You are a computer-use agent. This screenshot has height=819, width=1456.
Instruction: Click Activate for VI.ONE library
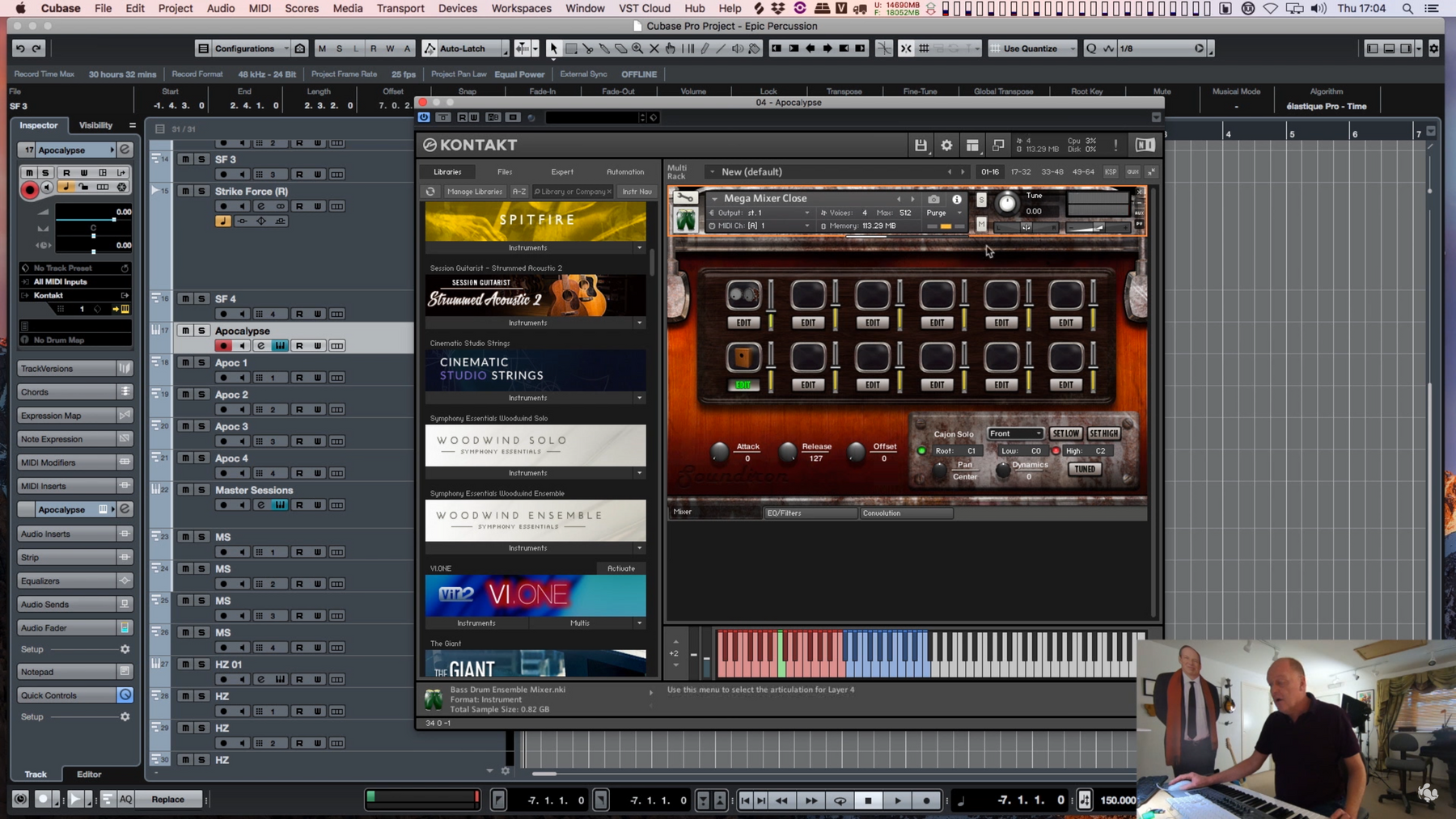coord(621,568)
